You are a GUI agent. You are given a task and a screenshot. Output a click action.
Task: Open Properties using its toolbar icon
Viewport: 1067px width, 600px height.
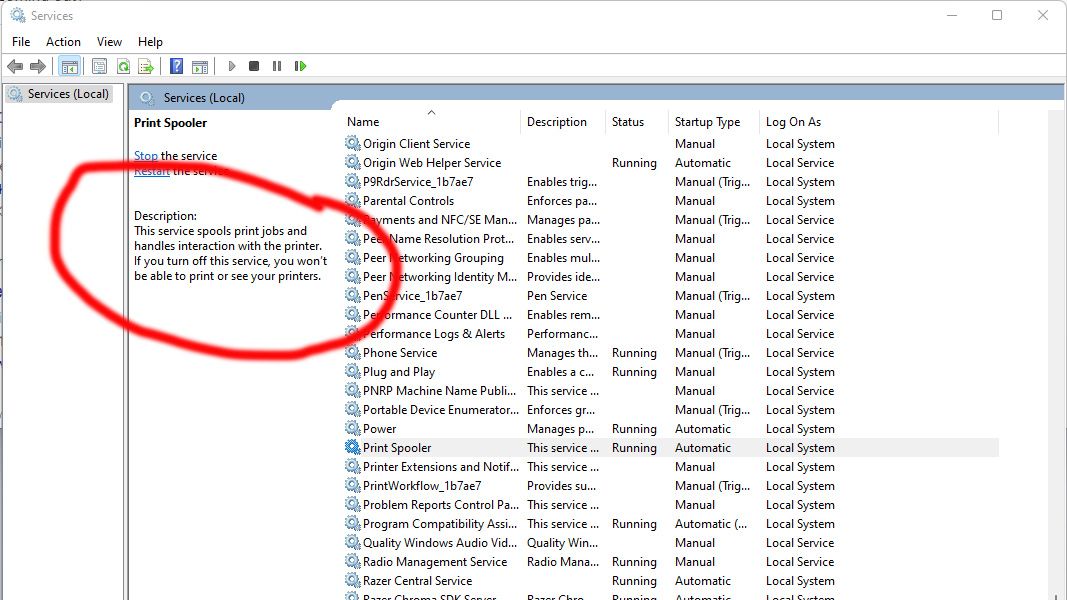[99, 66]
